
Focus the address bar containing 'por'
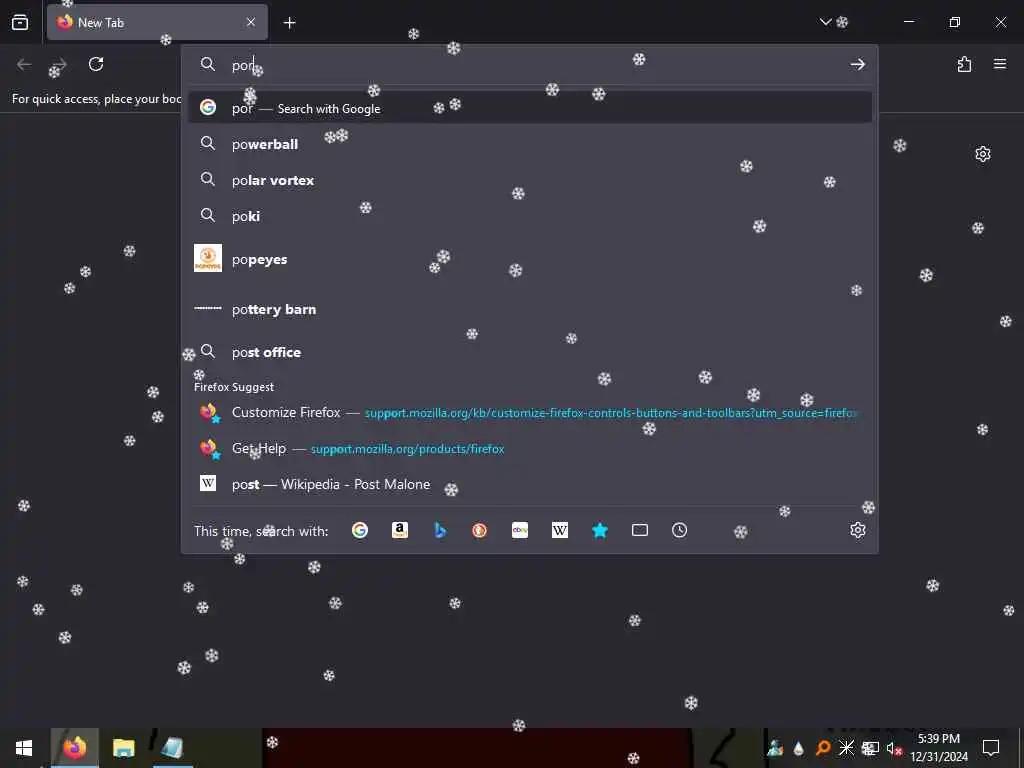[x=529, y=65]
